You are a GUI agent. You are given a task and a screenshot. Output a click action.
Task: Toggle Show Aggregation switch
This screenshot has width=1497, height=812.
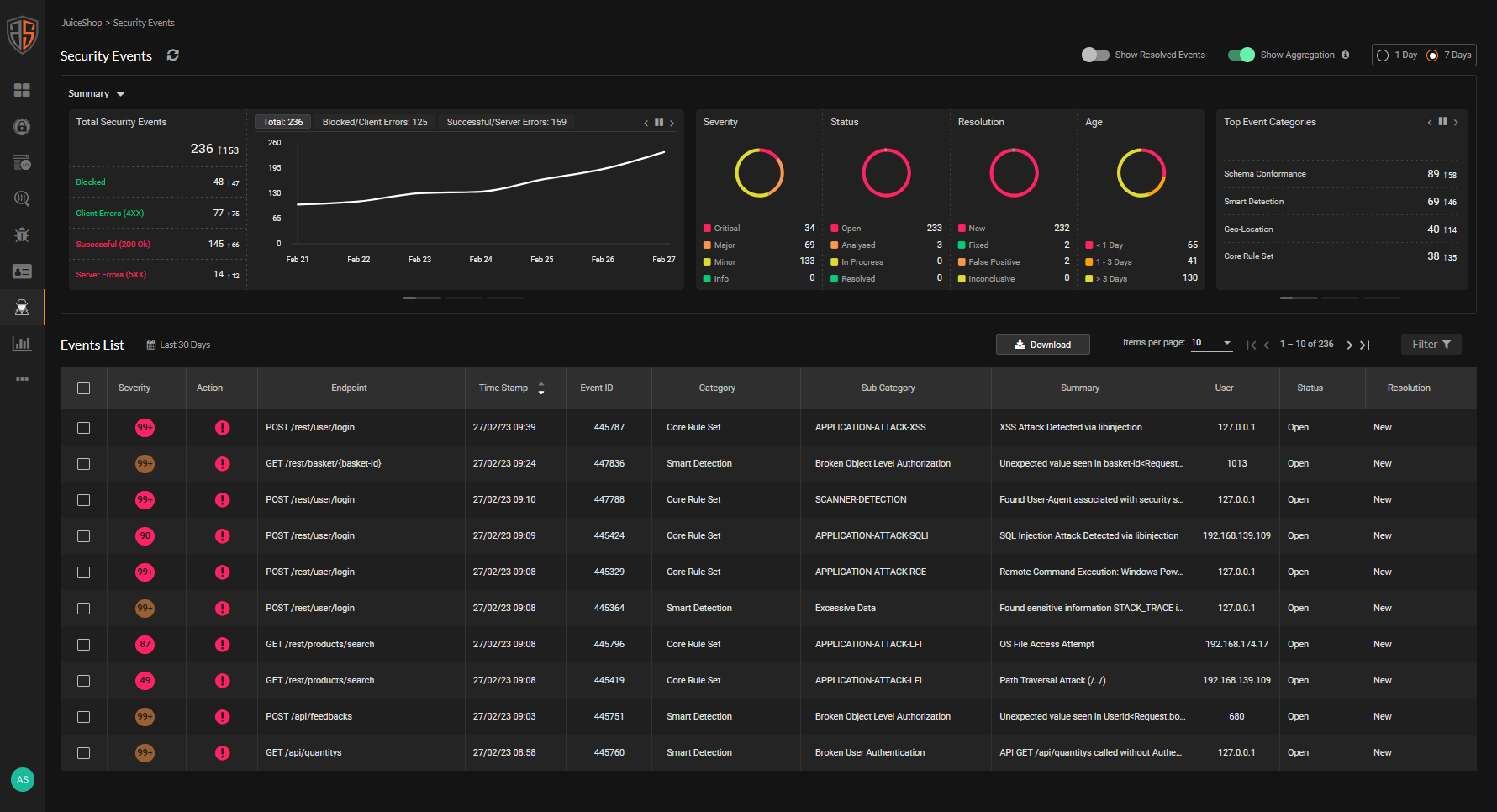[x=1241, y=55]
